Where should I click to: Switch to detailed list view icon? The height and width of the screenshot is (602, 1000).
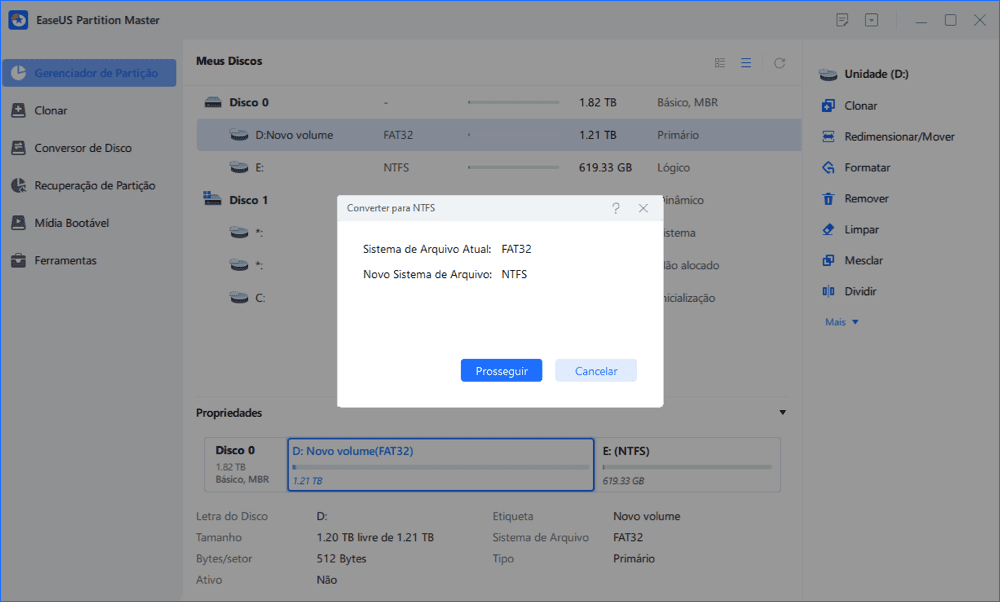720,62
